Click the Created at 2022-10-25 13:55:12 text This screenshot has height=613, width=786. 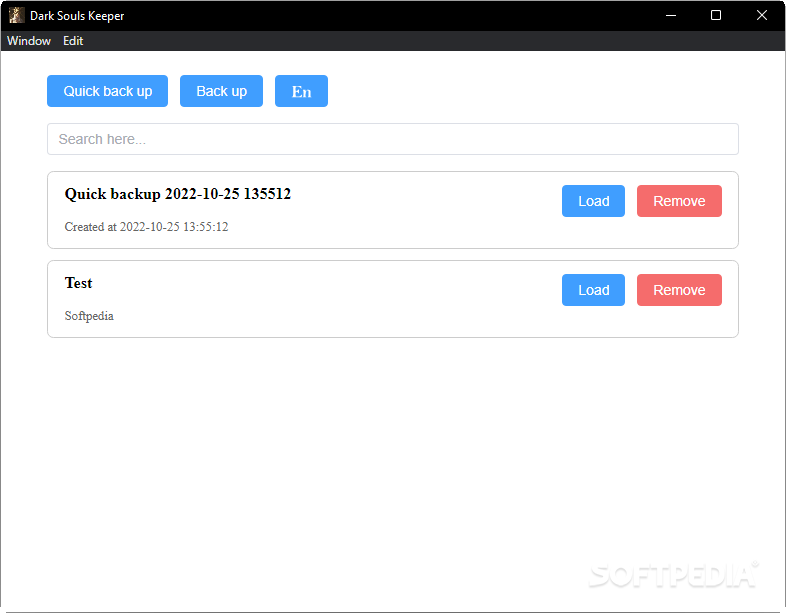[146, 227]
